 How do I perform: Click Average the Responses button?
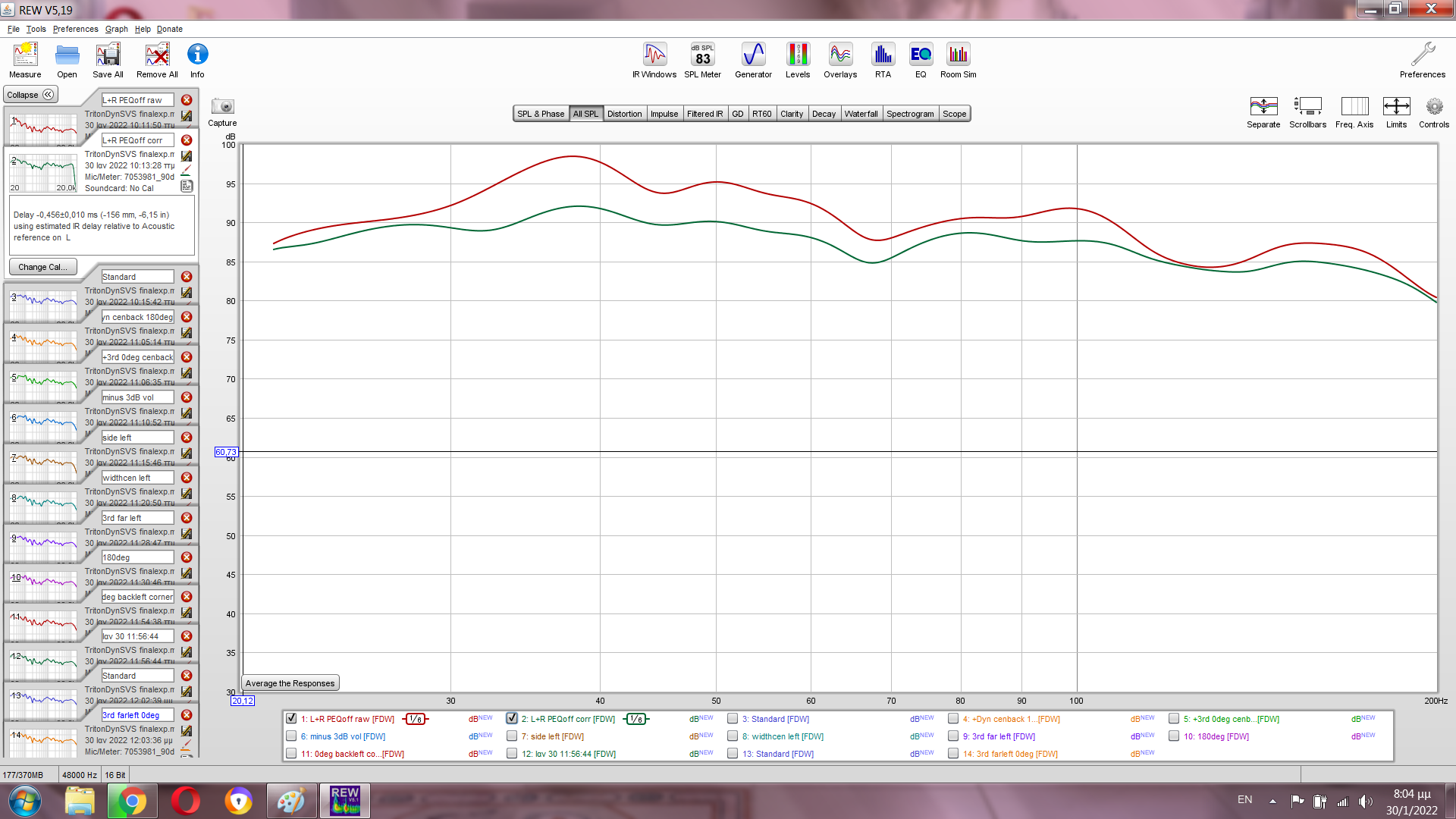[290, 683]
